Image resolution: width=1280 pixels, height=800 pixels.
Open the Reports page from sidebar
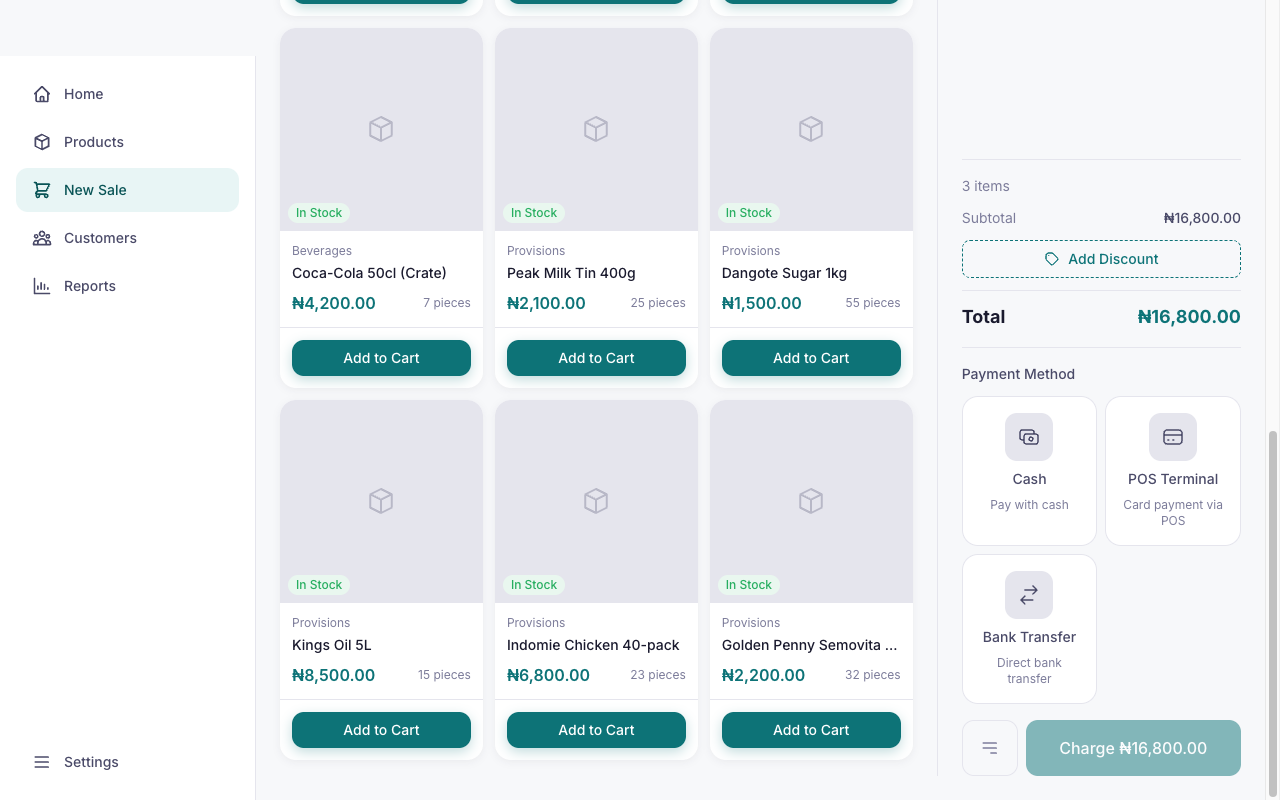(x=90, y=286)
